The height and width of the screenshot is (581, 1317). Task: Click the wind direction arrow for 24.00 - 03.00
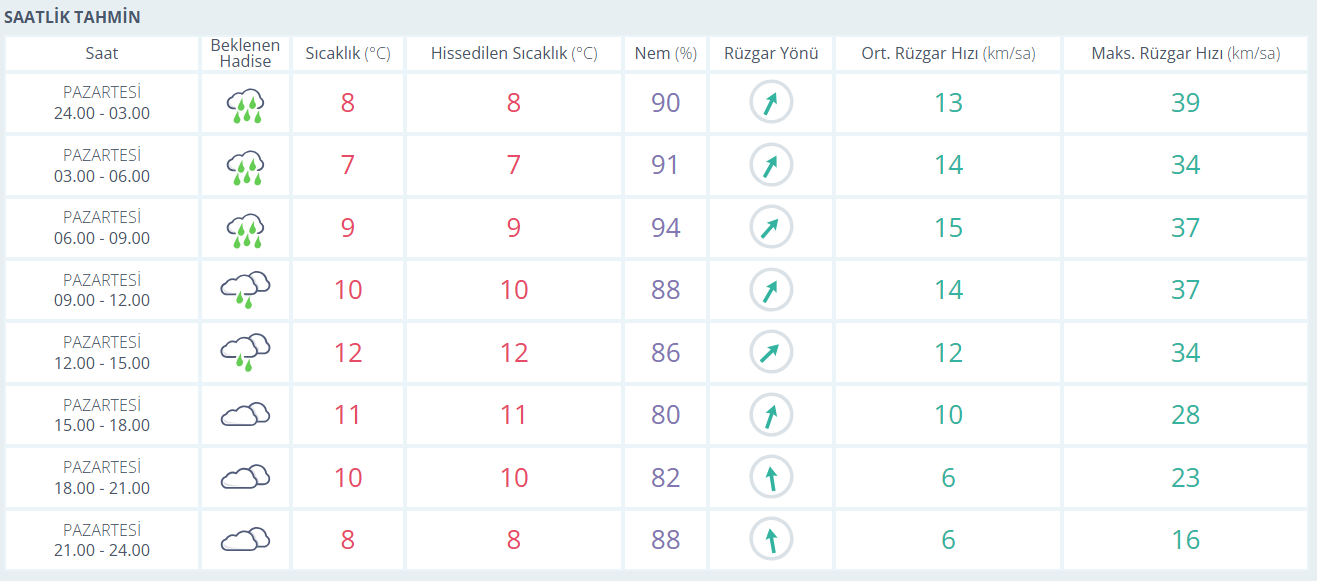click(771, 103)
